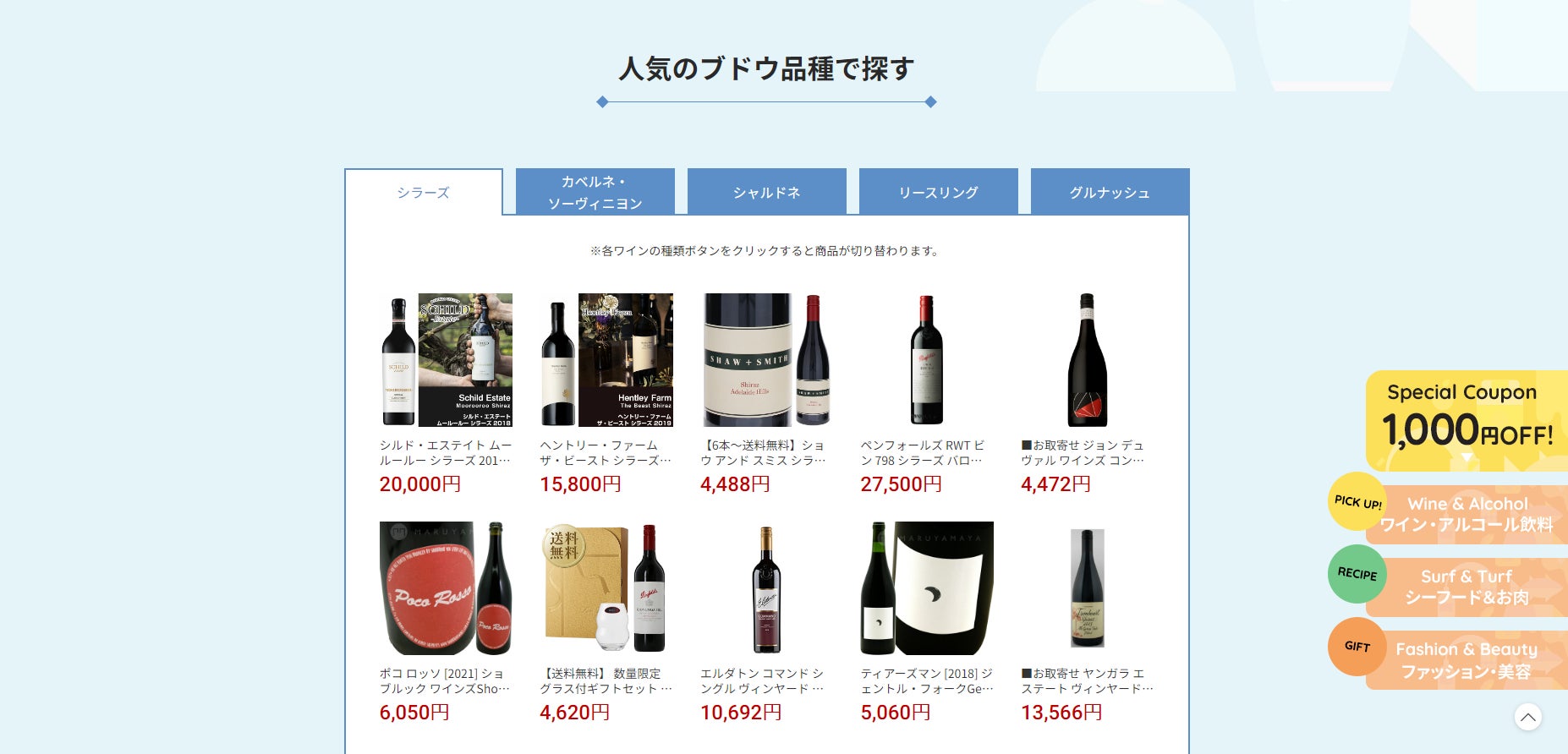
Task: Open the Shaw + Smith Shiraz image
Action: click(767, 360)
